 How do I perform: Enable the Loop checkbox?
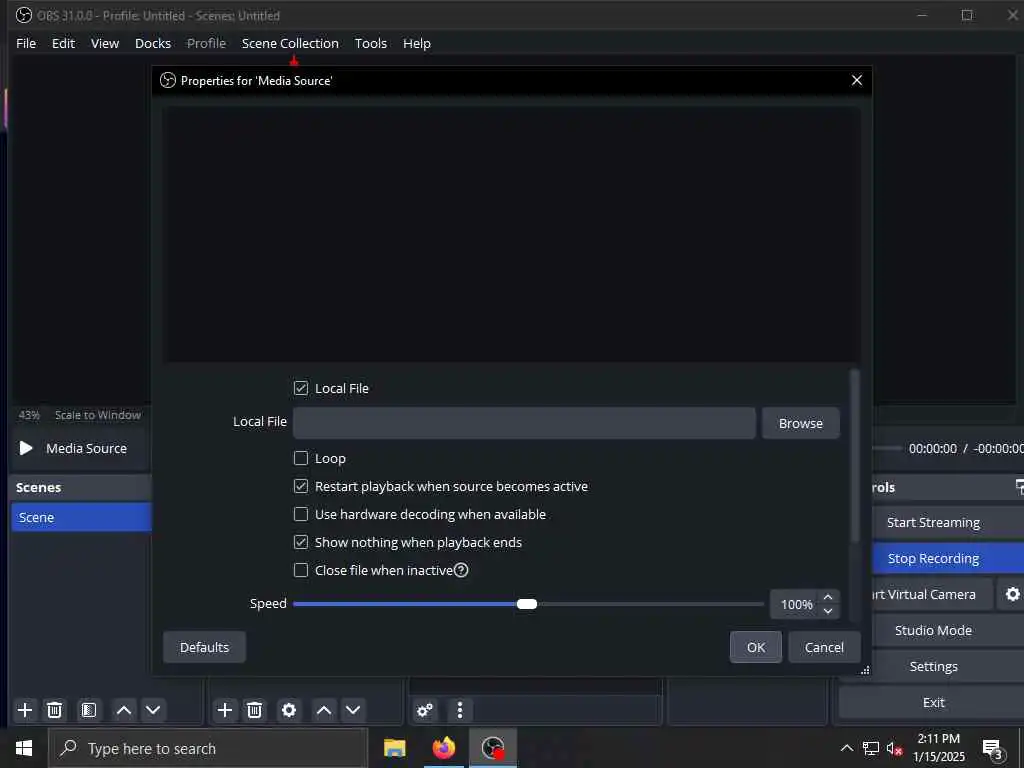[301, 458]
